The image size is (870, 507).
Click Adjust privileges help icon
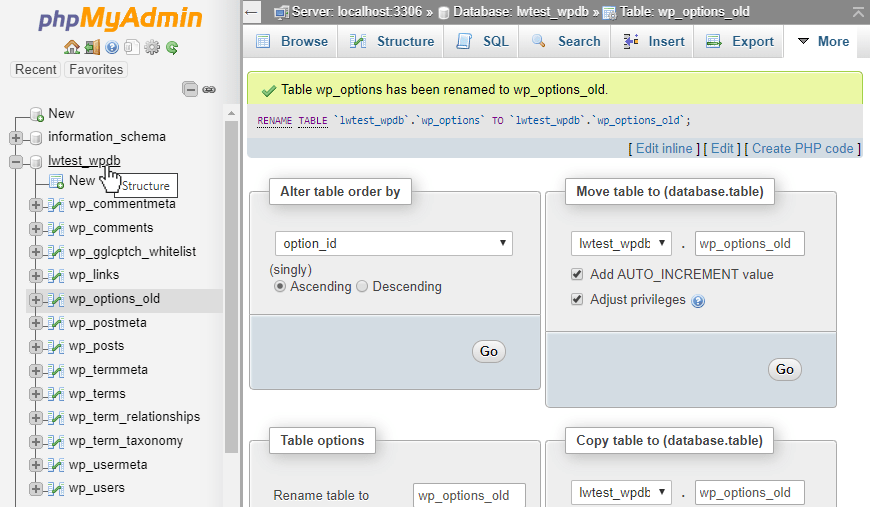698,301
